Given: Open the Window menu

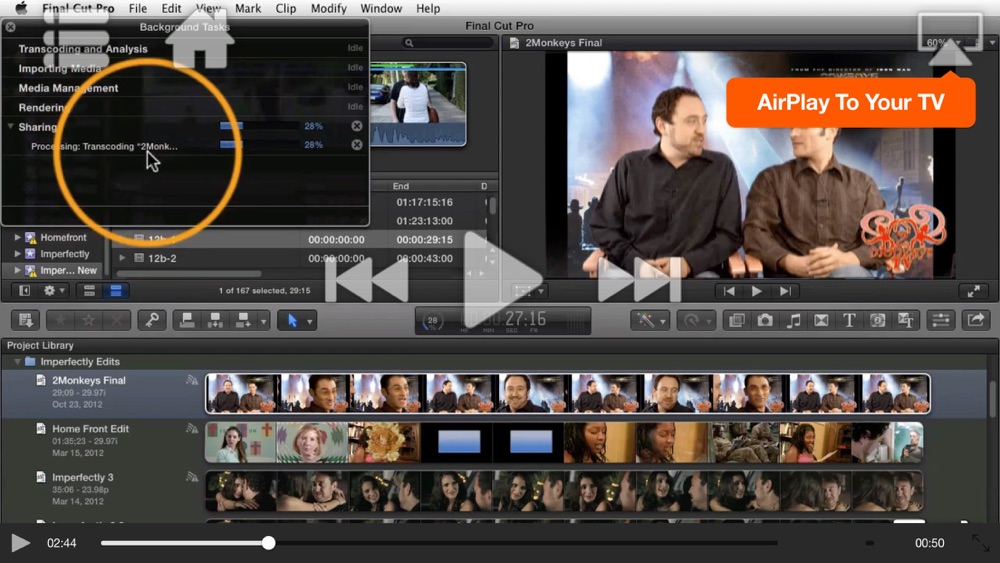Looking at the screenshot, I should (381, 8).
